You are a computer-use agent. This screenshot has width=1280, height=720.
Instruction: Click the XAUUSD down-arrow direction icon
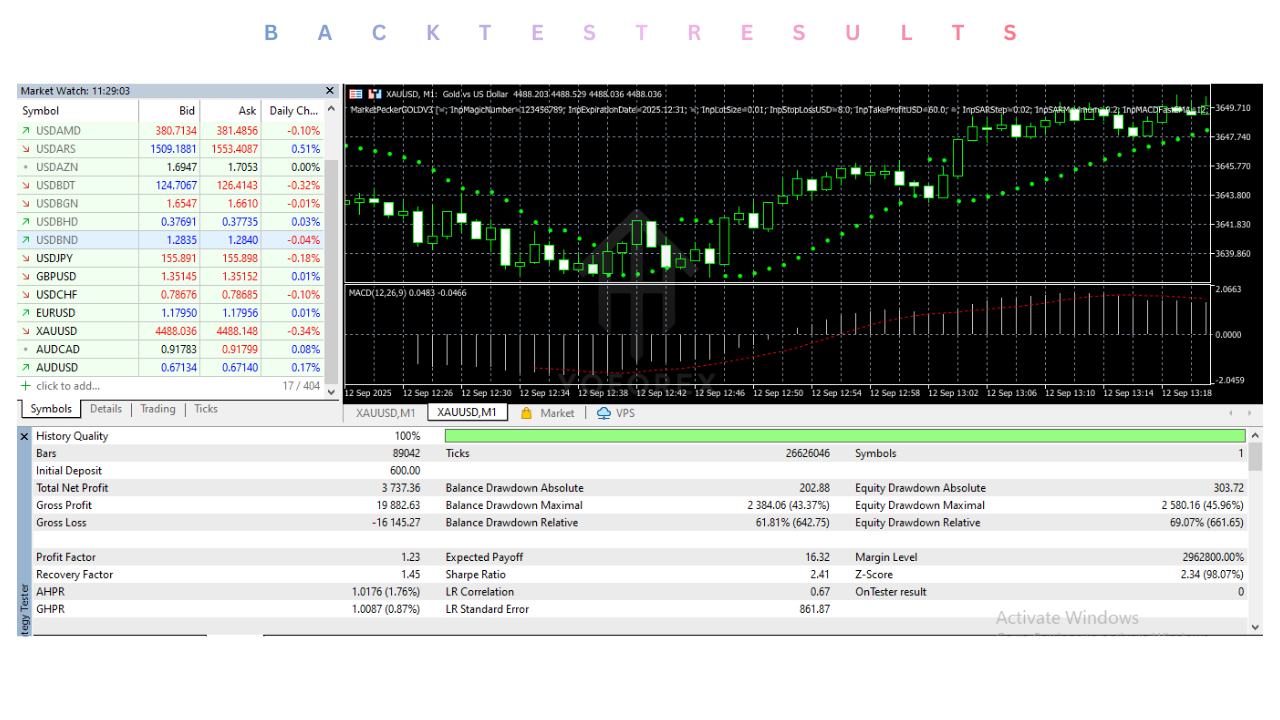[x=25, y=331]
